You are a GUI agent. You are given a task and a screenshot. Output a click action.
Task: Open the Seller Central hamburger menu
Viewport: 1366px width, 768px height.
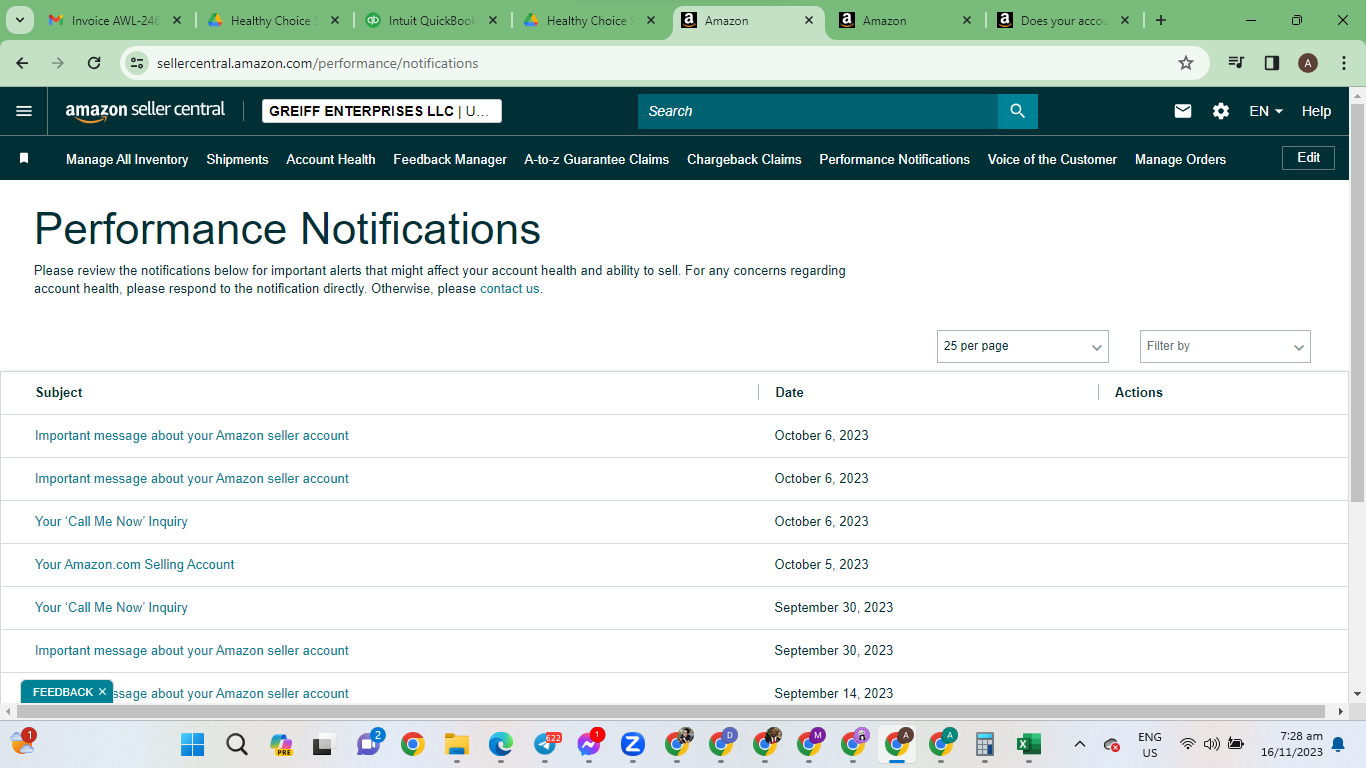[x=24, y=111]
